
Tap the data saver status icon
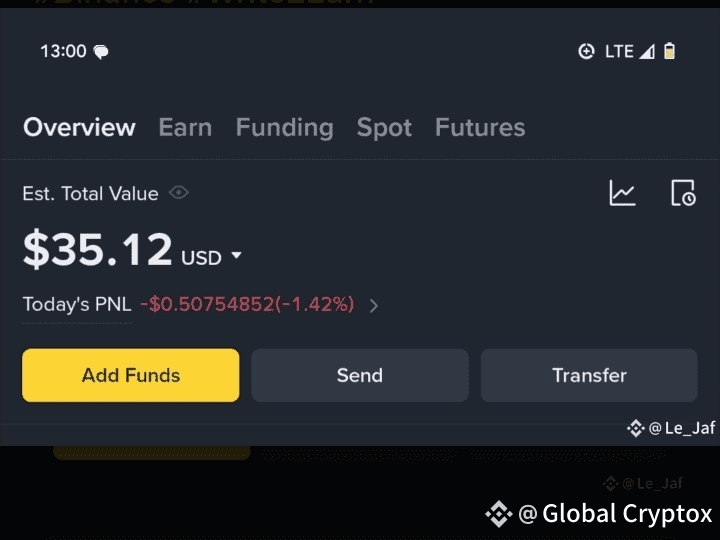pos(586,51)
